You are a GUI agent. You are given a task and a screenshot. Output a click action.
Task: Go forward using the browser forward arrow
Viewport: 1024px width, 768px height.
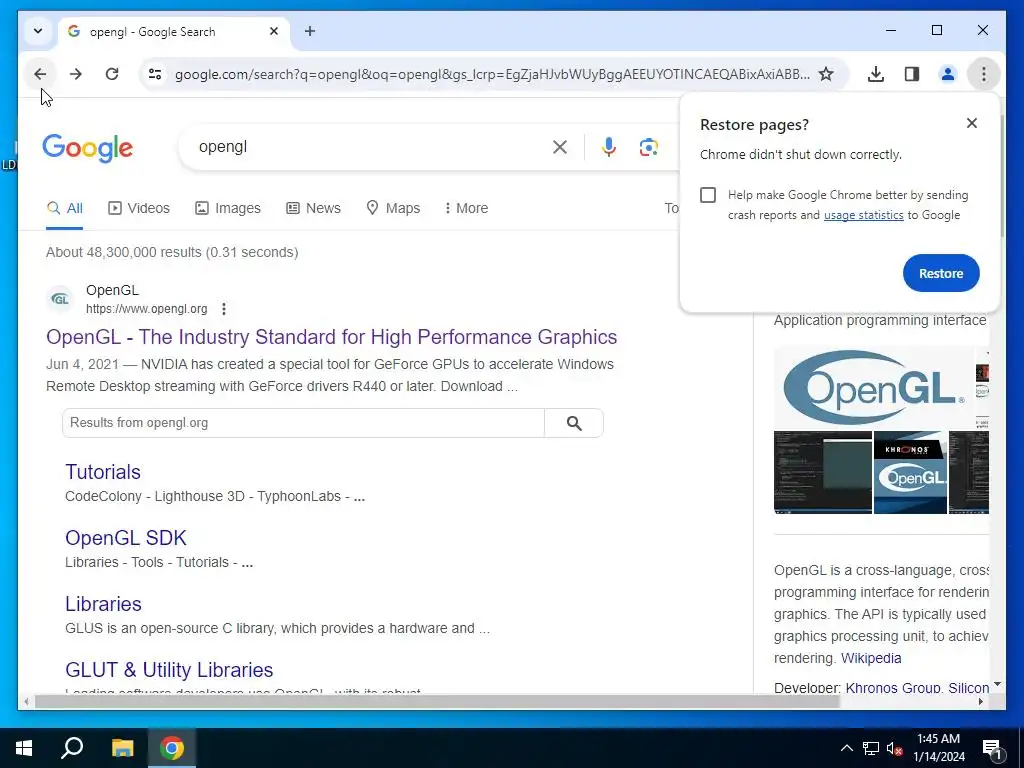coord(76,74)
